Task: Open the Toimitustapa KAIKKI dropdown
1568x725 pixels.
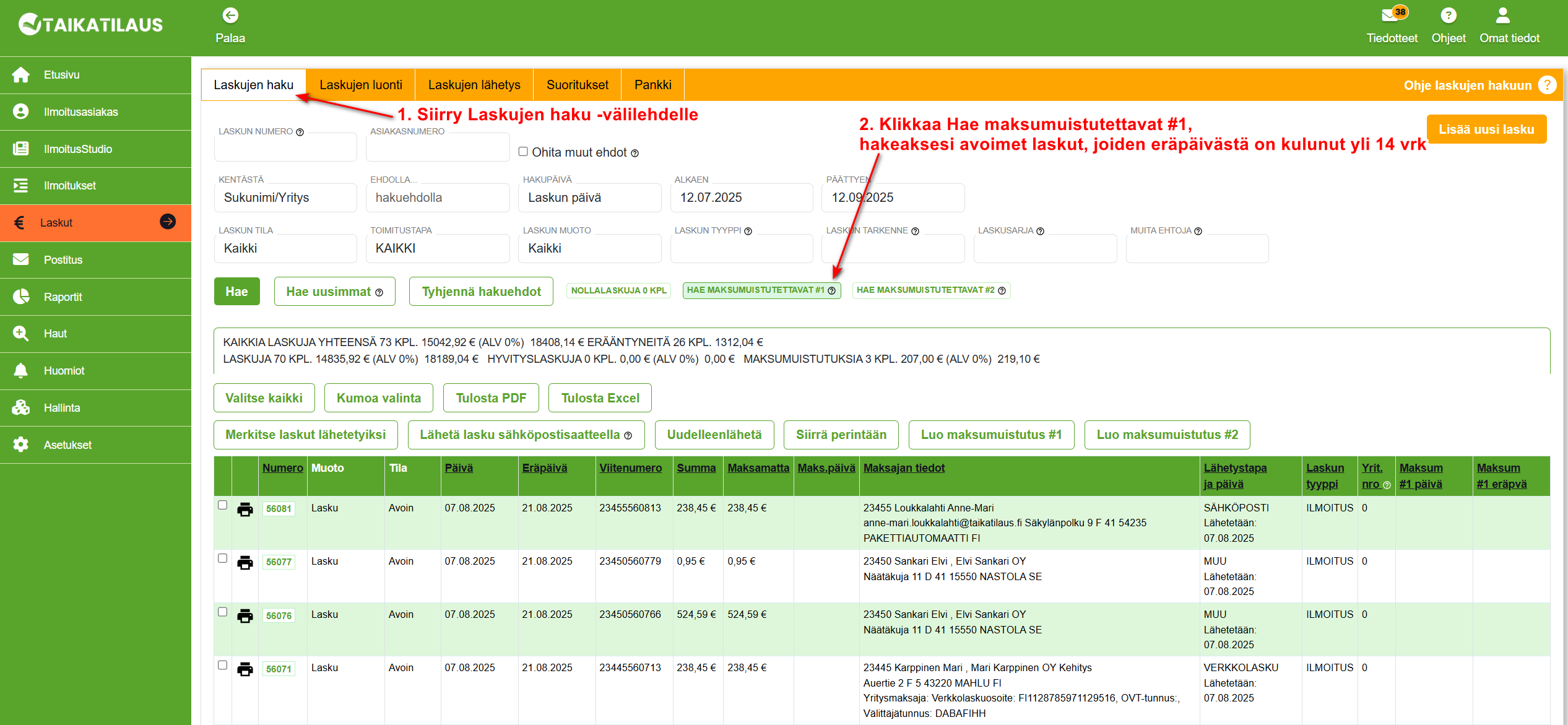Action: (438, 248)
